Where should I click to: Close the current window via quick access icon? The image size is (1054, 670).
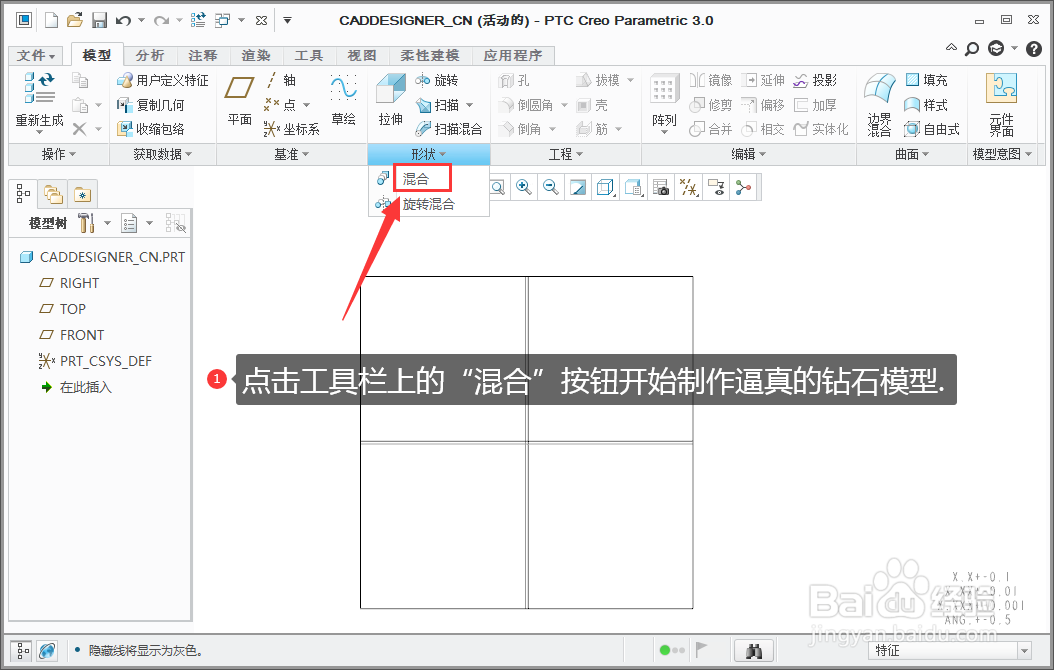(261, 20)
